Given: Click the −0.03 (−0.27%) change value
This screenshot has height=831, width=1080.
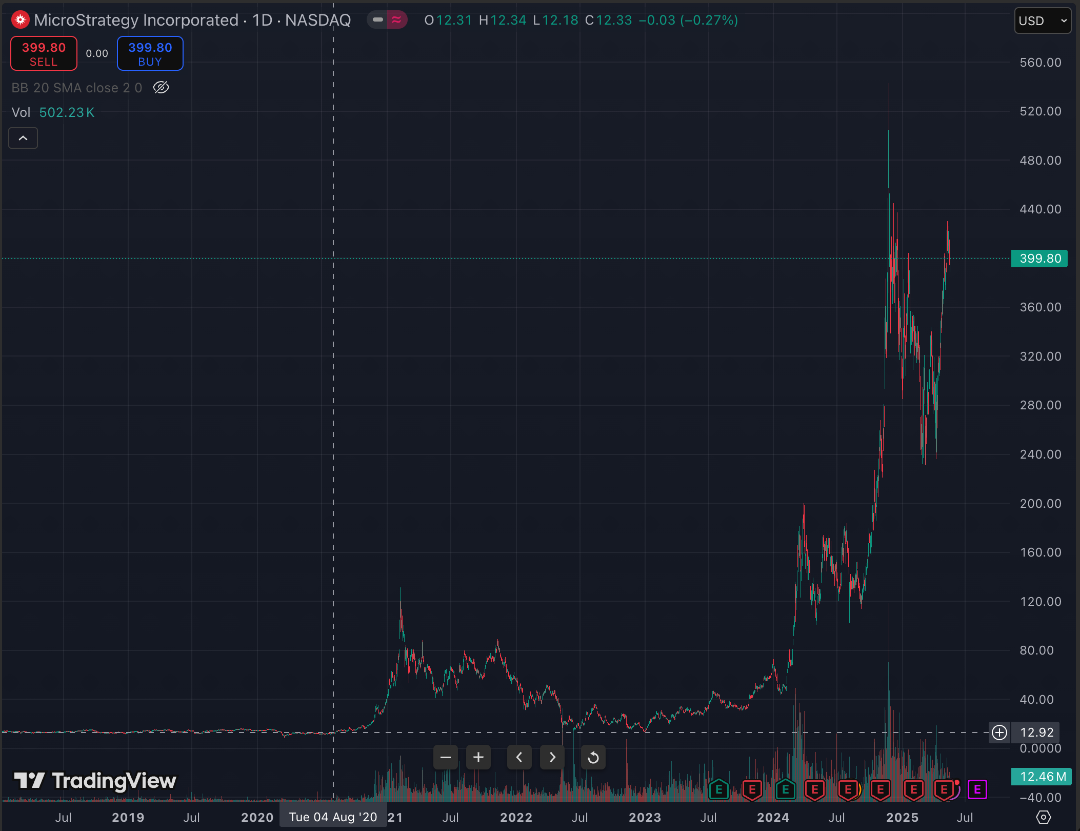Looking at the screenshot, I should coord(688,20).
